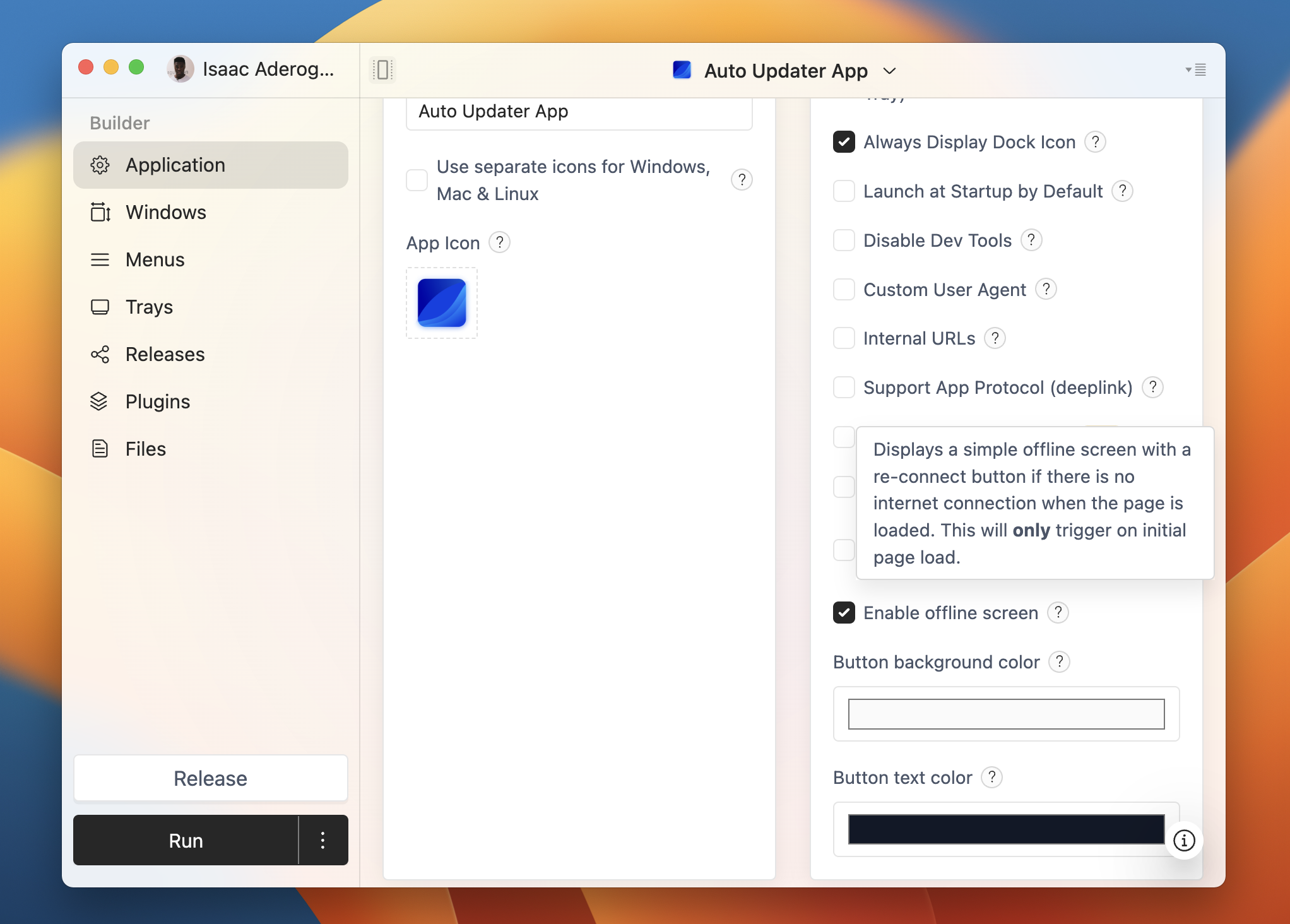Image resolution: width=1290 pixels, height=924 pixels.
Task: Open the Windows builder section
Action: click(x=165, y=212)
